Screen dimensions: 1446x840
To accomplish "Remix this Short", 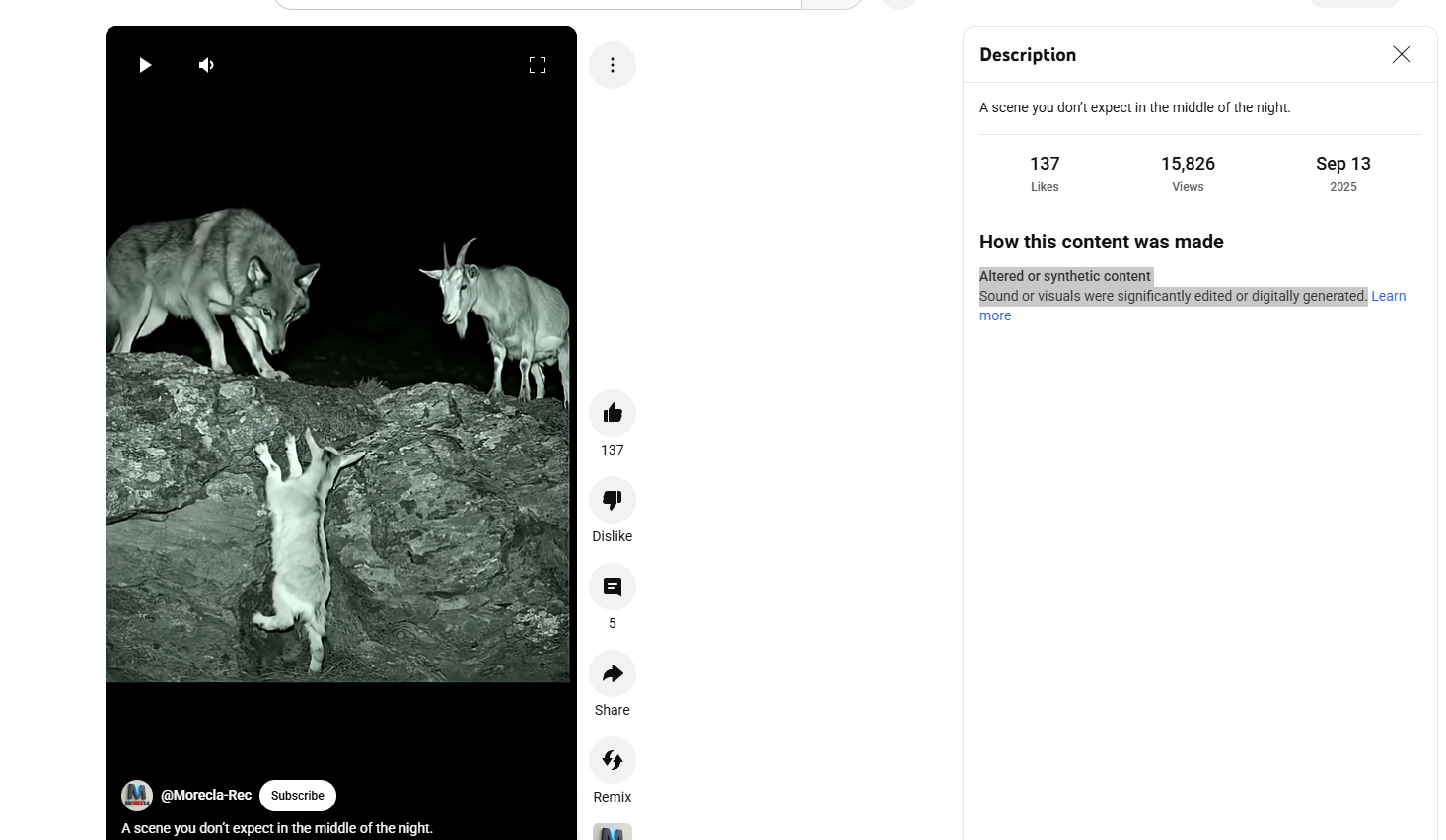I will [x=613, y=761].
